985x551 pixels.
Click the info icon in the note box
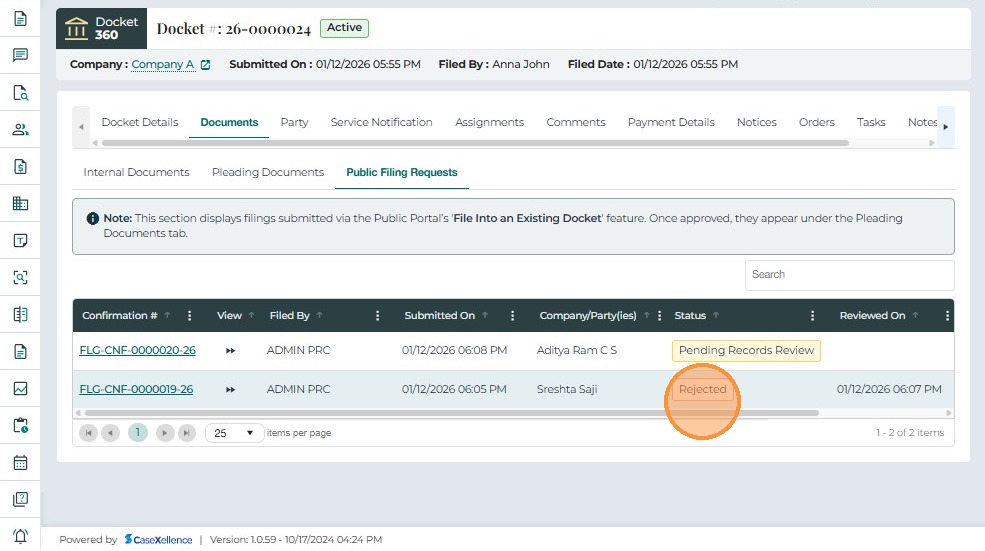pyautogui.click(x=92, y=219)
